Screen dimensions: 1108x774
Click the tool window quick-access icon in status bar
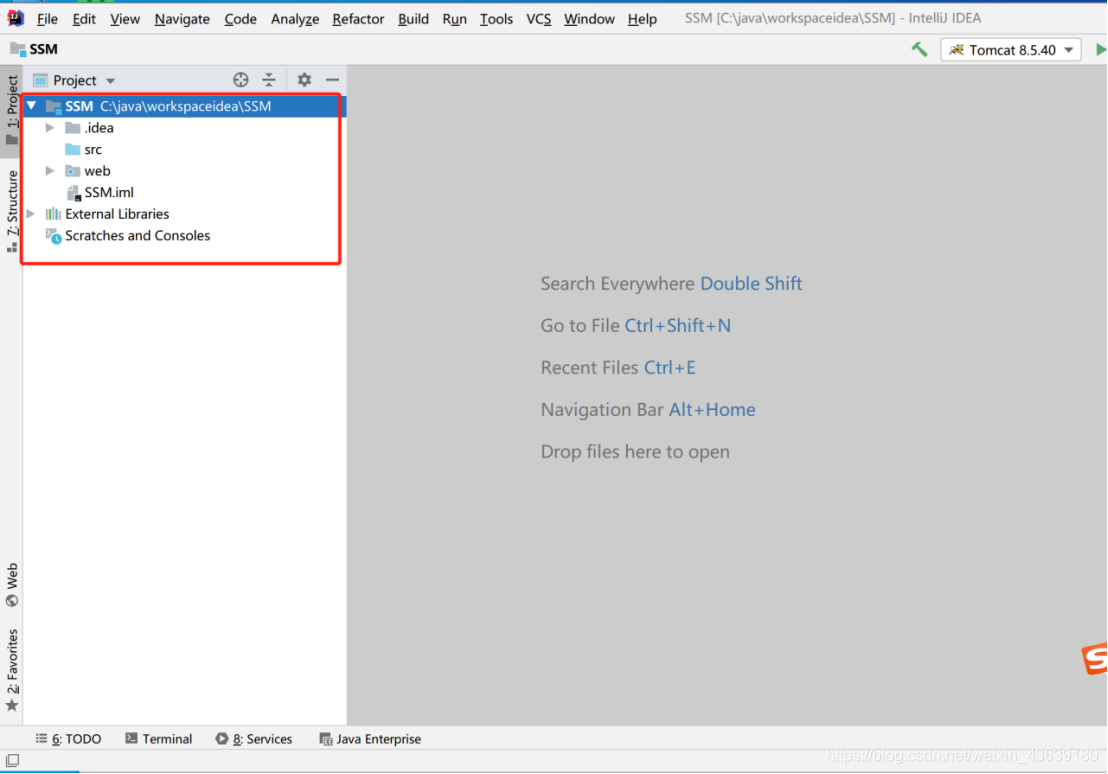pos(13,760)
